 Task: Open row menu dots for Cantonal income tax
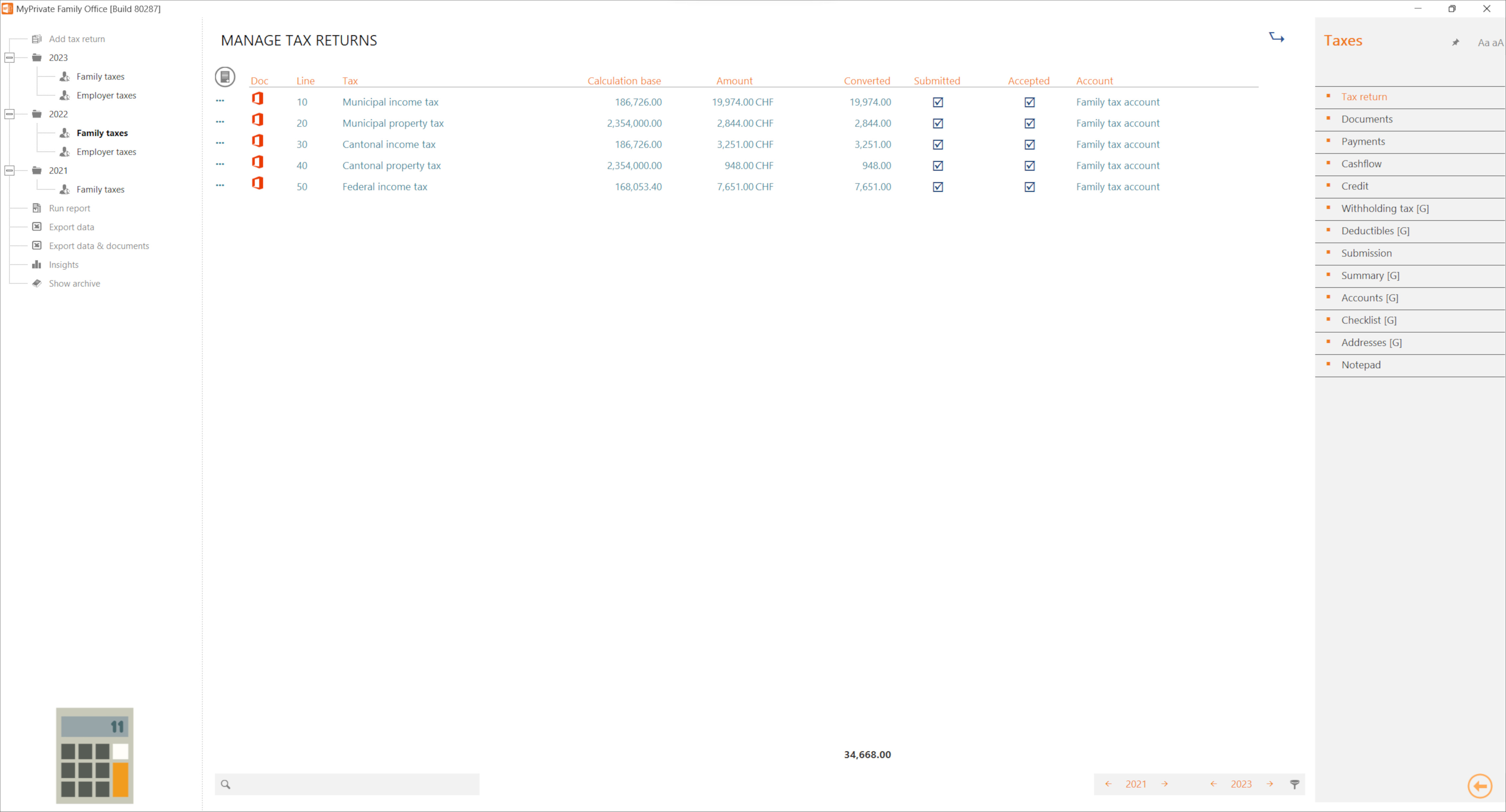tap(220, 143)
